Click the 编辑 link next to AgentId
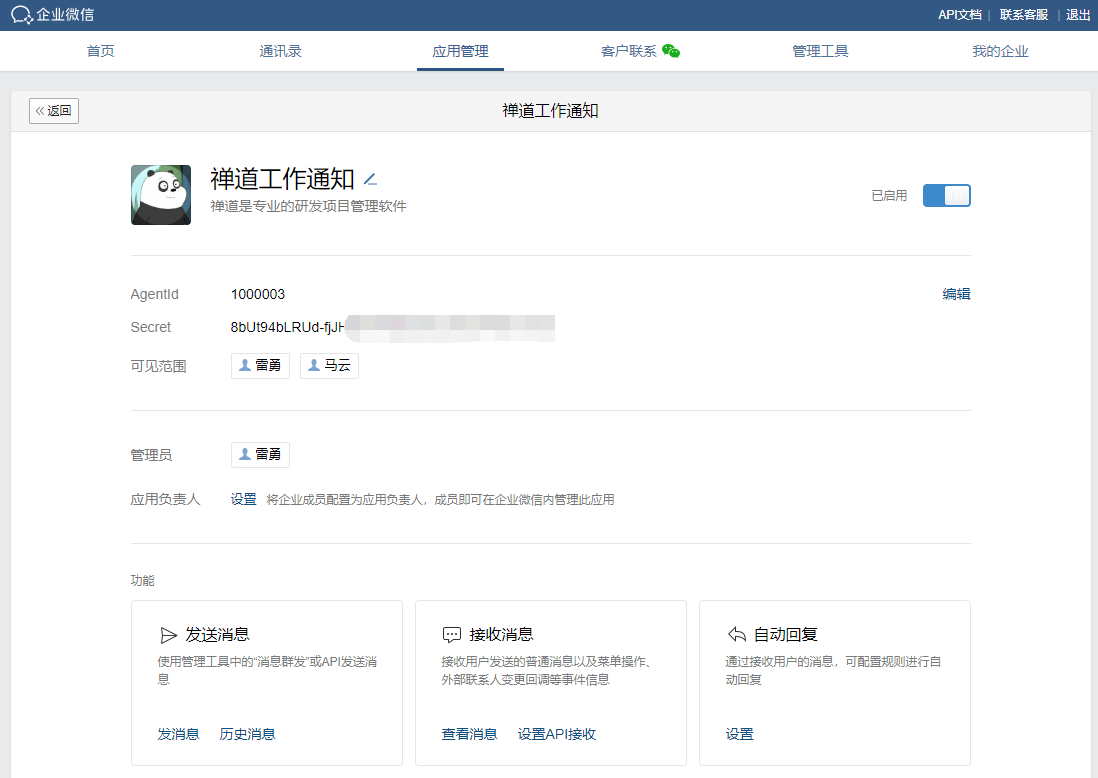 pos(956,294)
